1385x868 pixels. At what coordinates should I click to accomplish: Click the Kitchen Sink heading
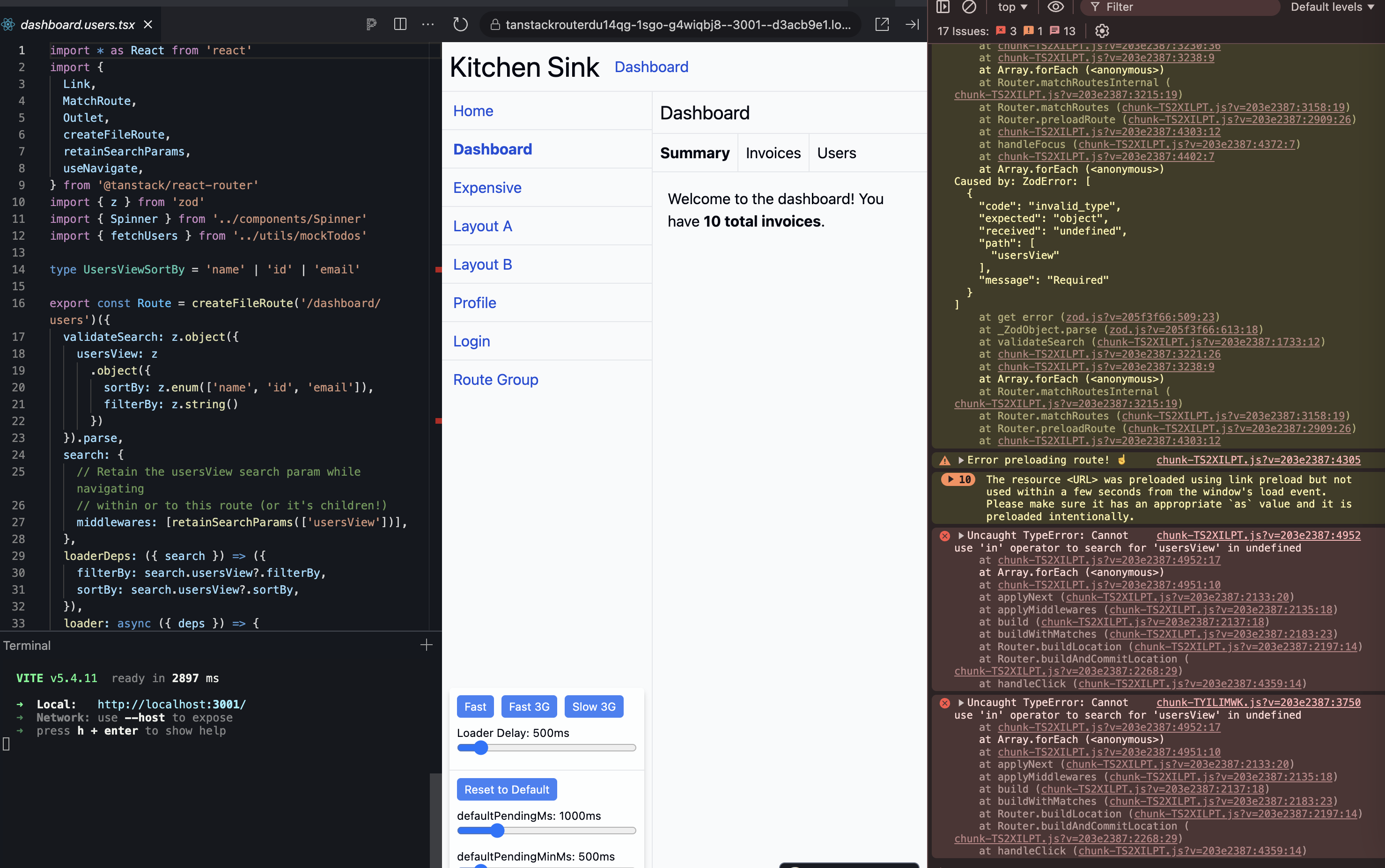[524, 67]
